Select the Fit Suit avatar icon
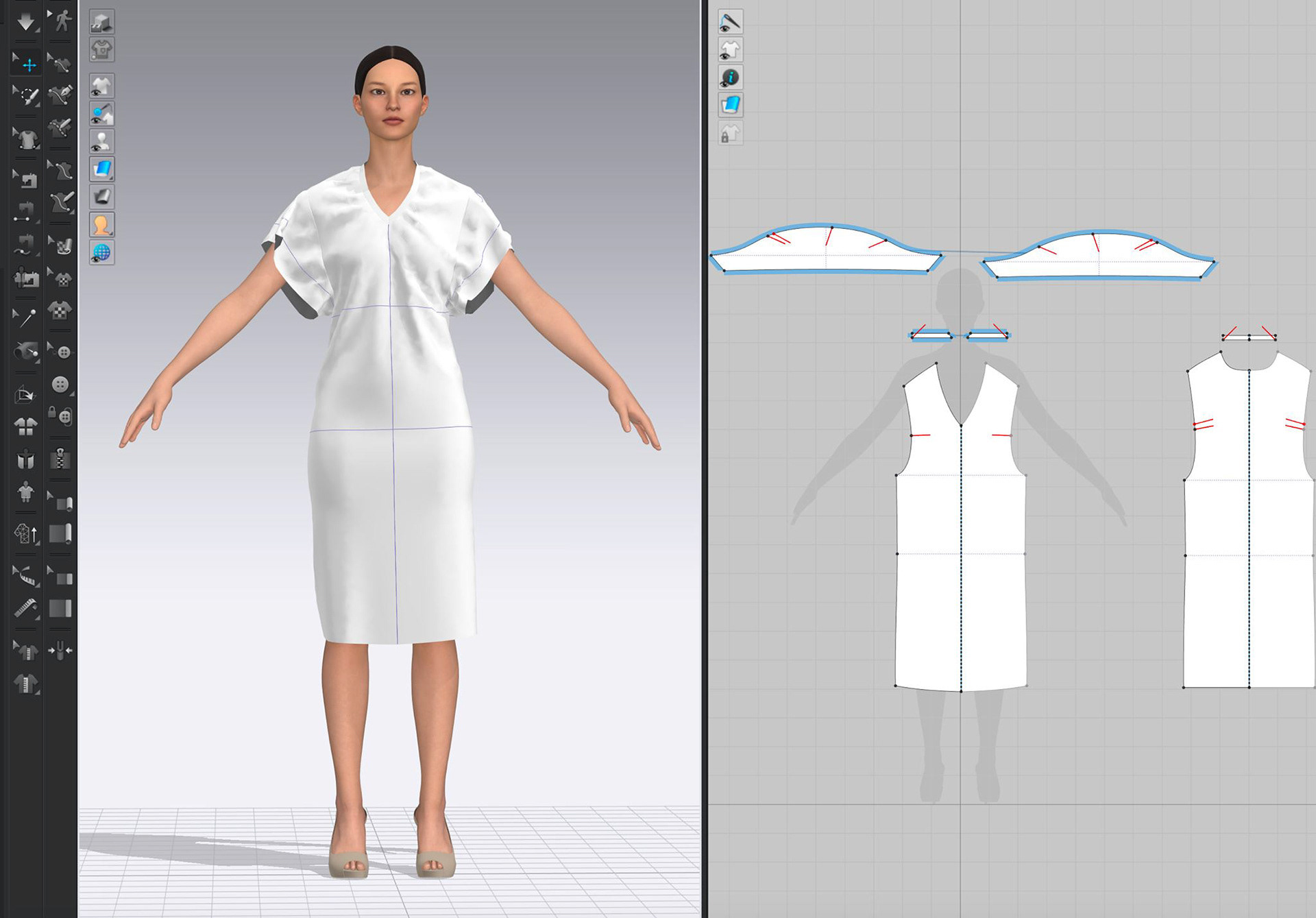This screenshot has width=1316, height=918. 26,492
